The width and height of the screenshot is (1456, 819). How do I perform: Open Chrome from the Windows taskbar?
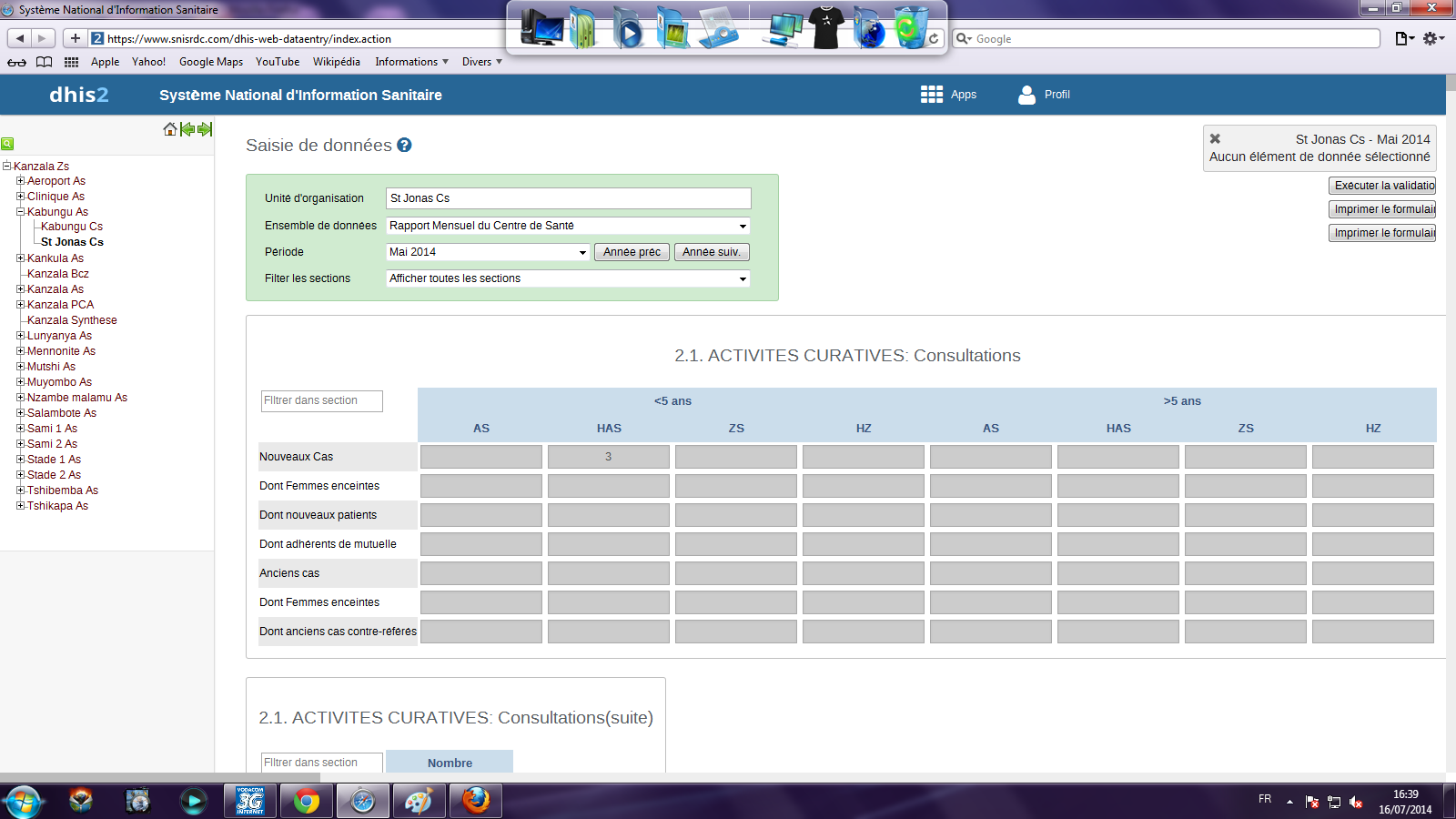coord(307,801)
